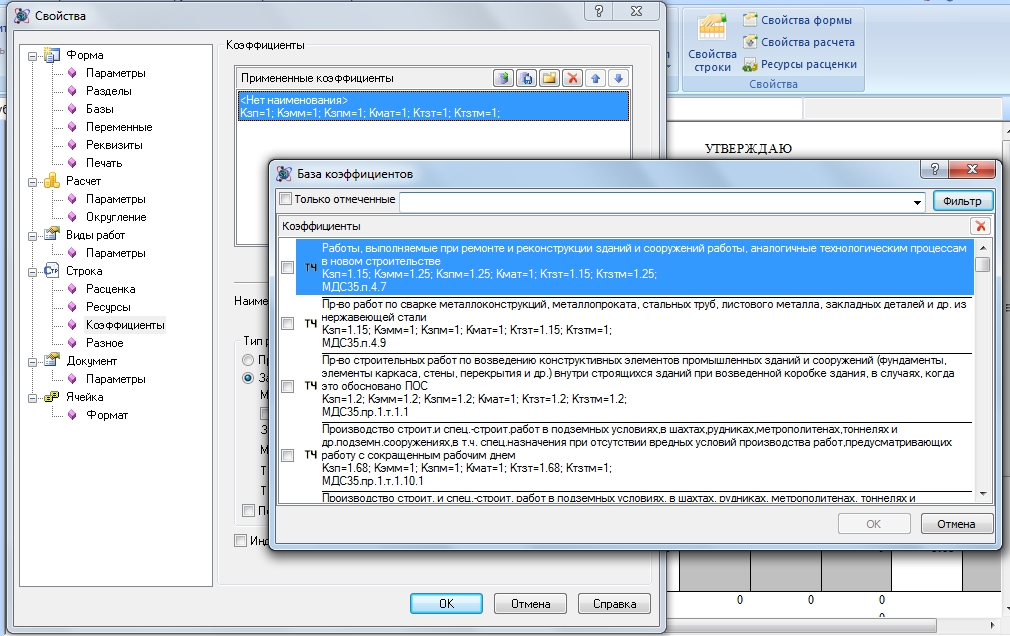The width and height of the screenshot is (1010, 636).
Task: Open Ресурсы расценки in the ribbon
Action: point(799,64)
